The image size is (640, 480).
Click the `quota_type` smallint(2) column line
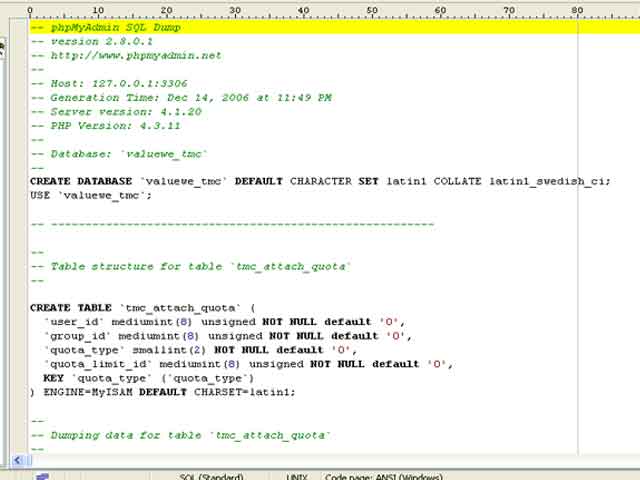(200, 350)
